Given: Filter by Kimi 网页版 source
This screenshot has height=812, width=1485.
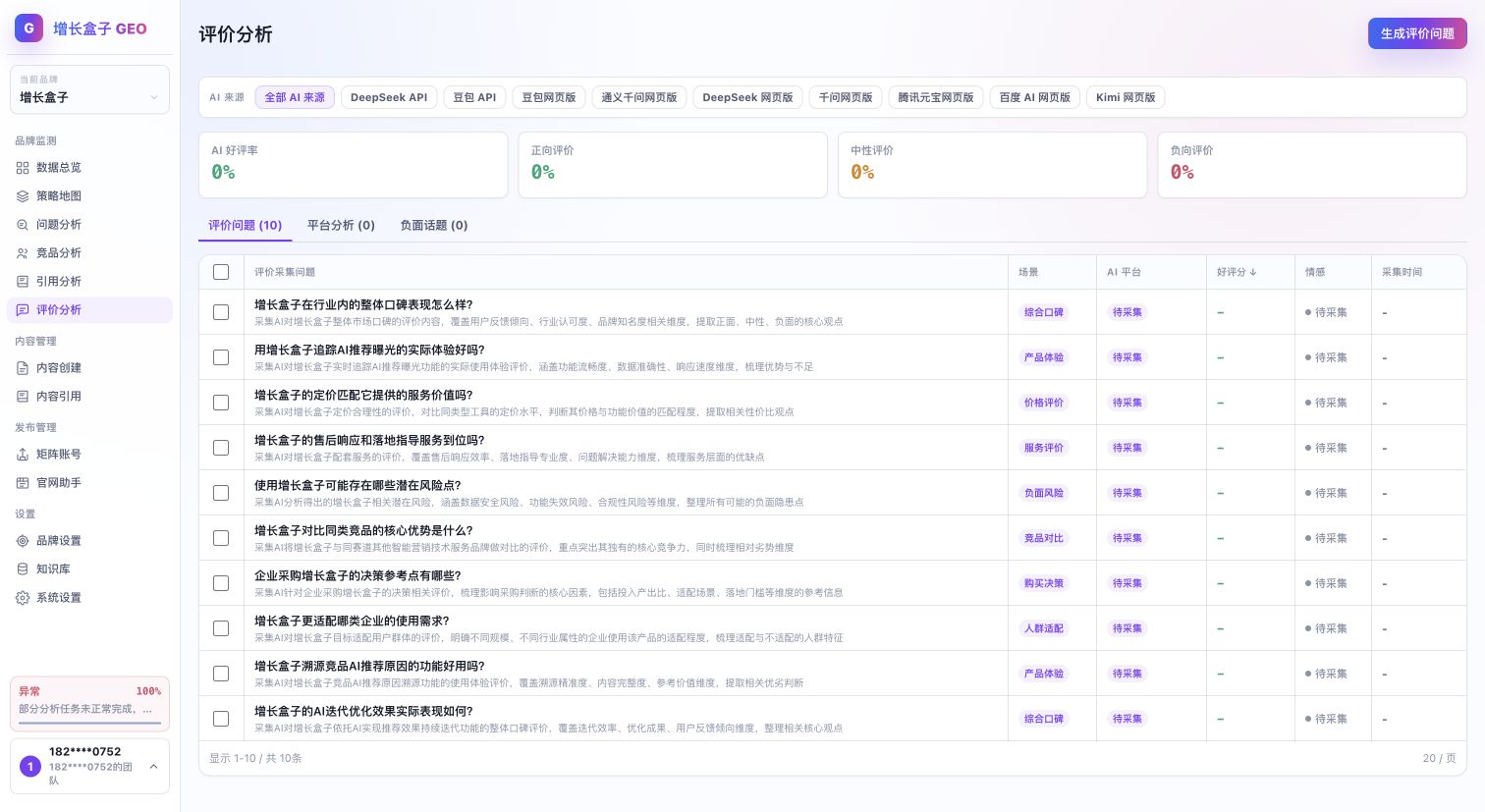Looking at the screenshot, I should (x=1126, y=97).
